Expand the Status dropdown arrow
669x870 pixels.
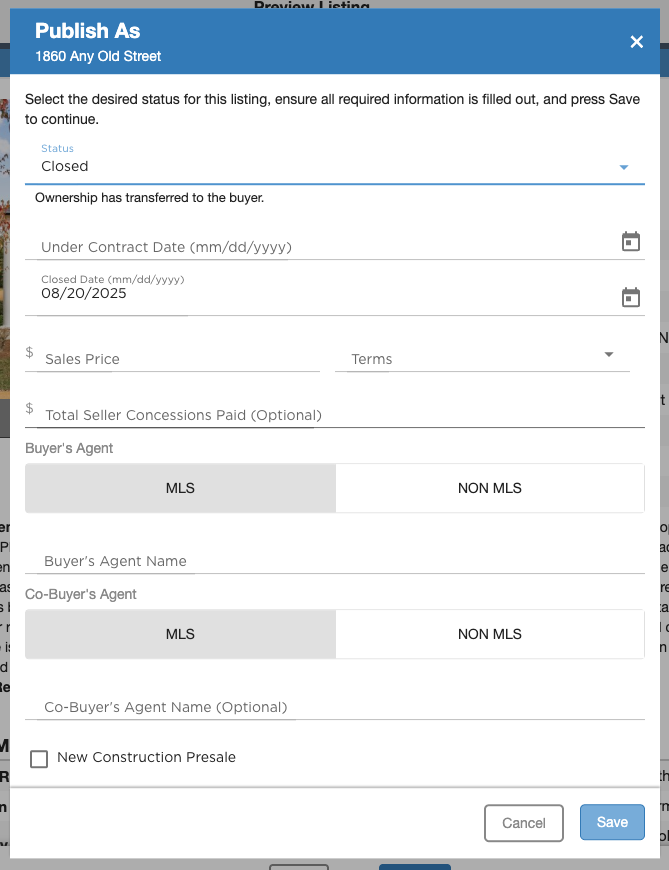[624, 167]
